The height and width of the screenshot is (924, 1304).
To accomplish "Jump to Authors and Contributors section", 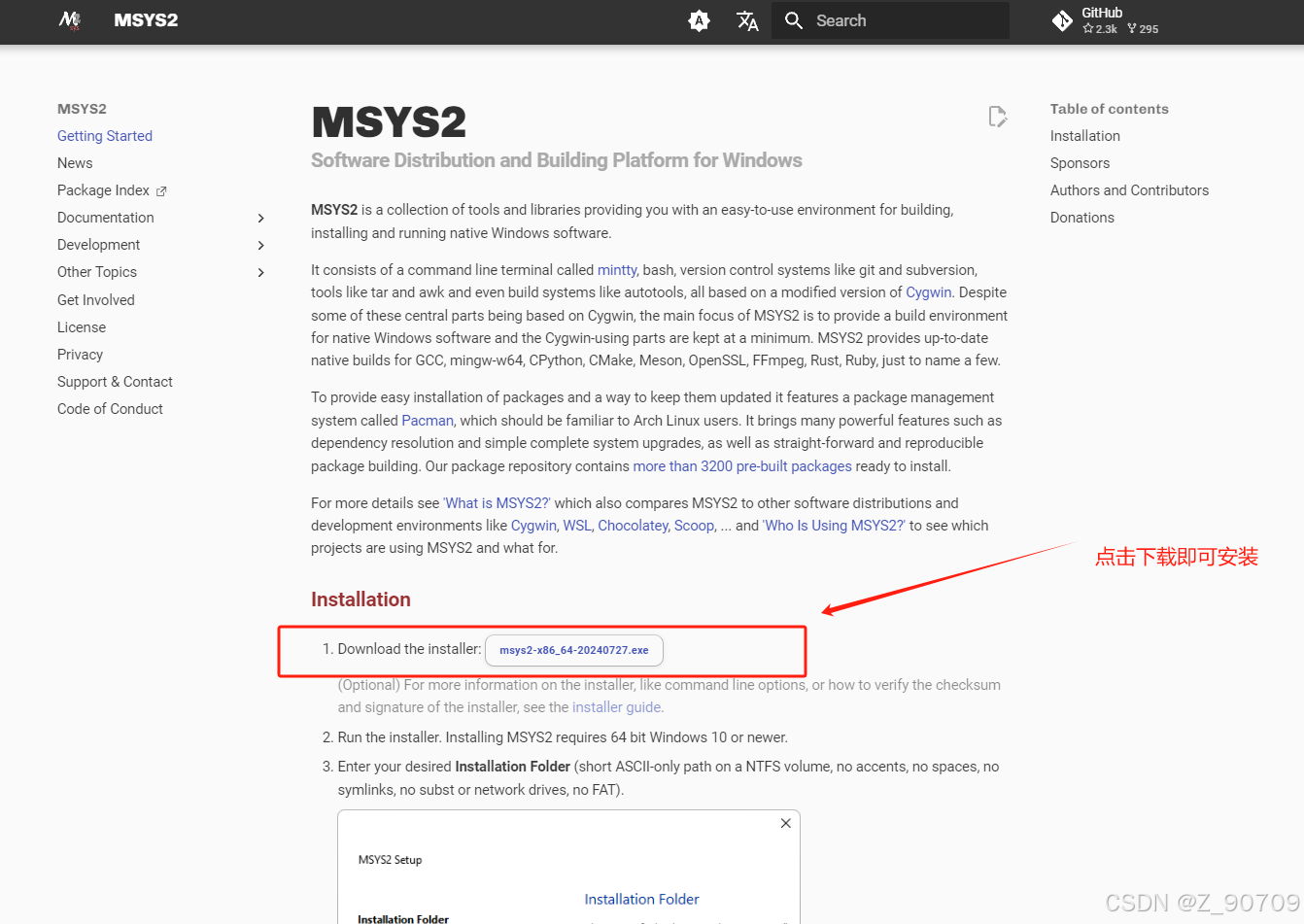I will pyautogui.click(x=1129, y=190).
